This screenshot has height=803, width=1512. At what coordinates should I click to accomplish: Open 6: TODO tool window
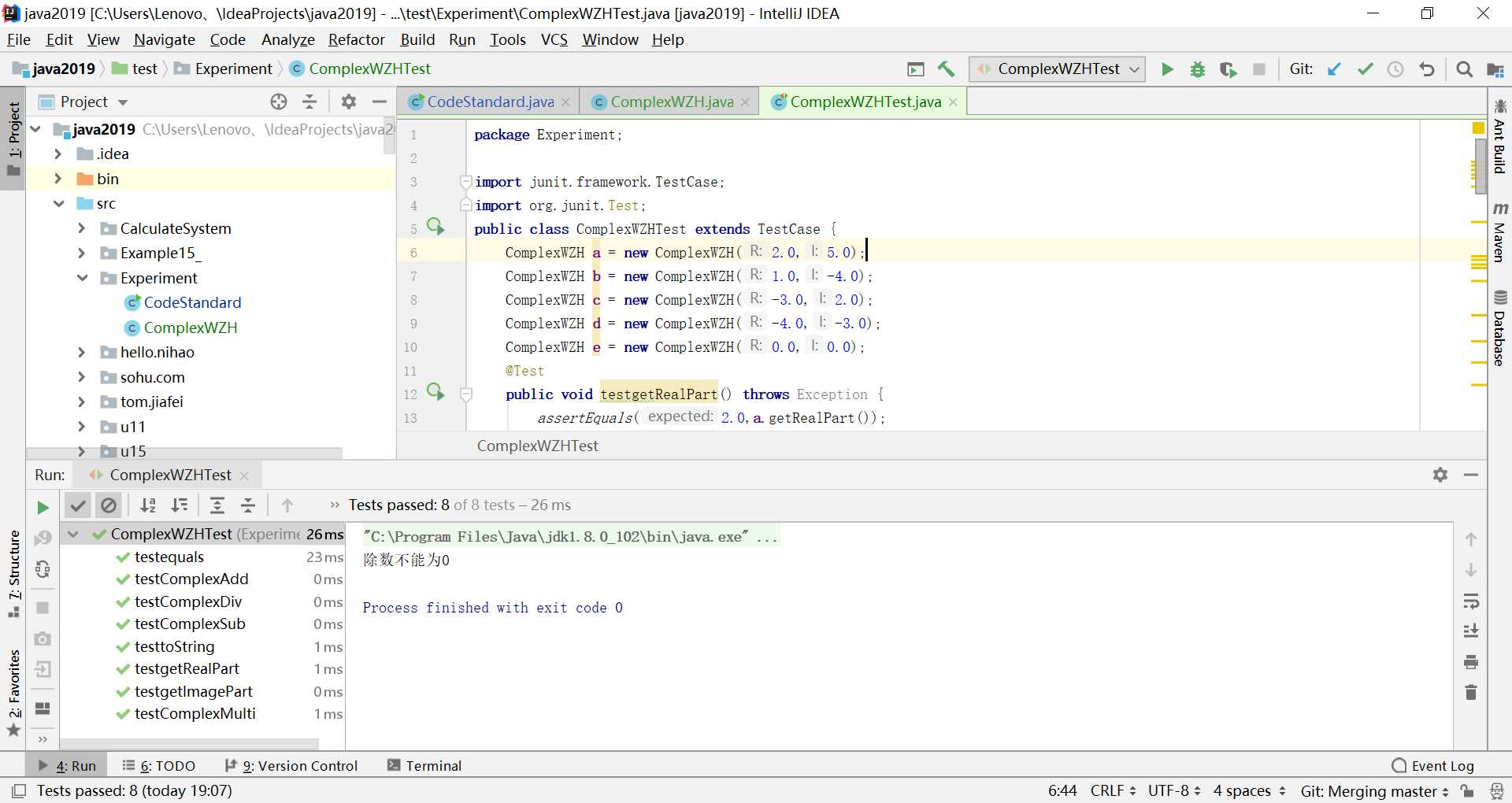(x=159, y=765)
